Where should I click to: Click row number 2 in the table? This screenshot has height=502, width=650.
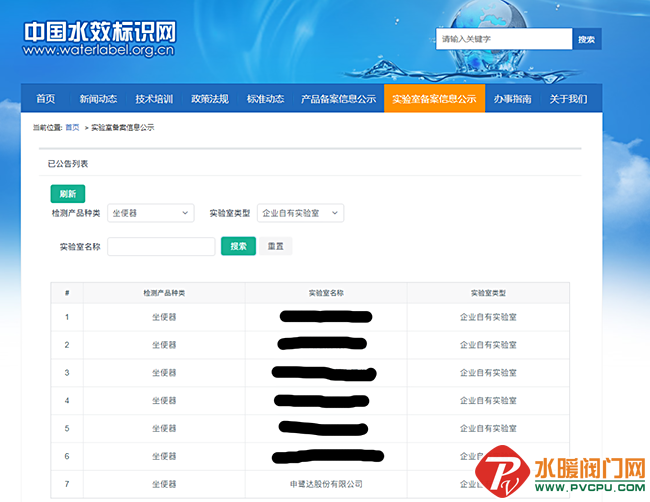(67, 345)
